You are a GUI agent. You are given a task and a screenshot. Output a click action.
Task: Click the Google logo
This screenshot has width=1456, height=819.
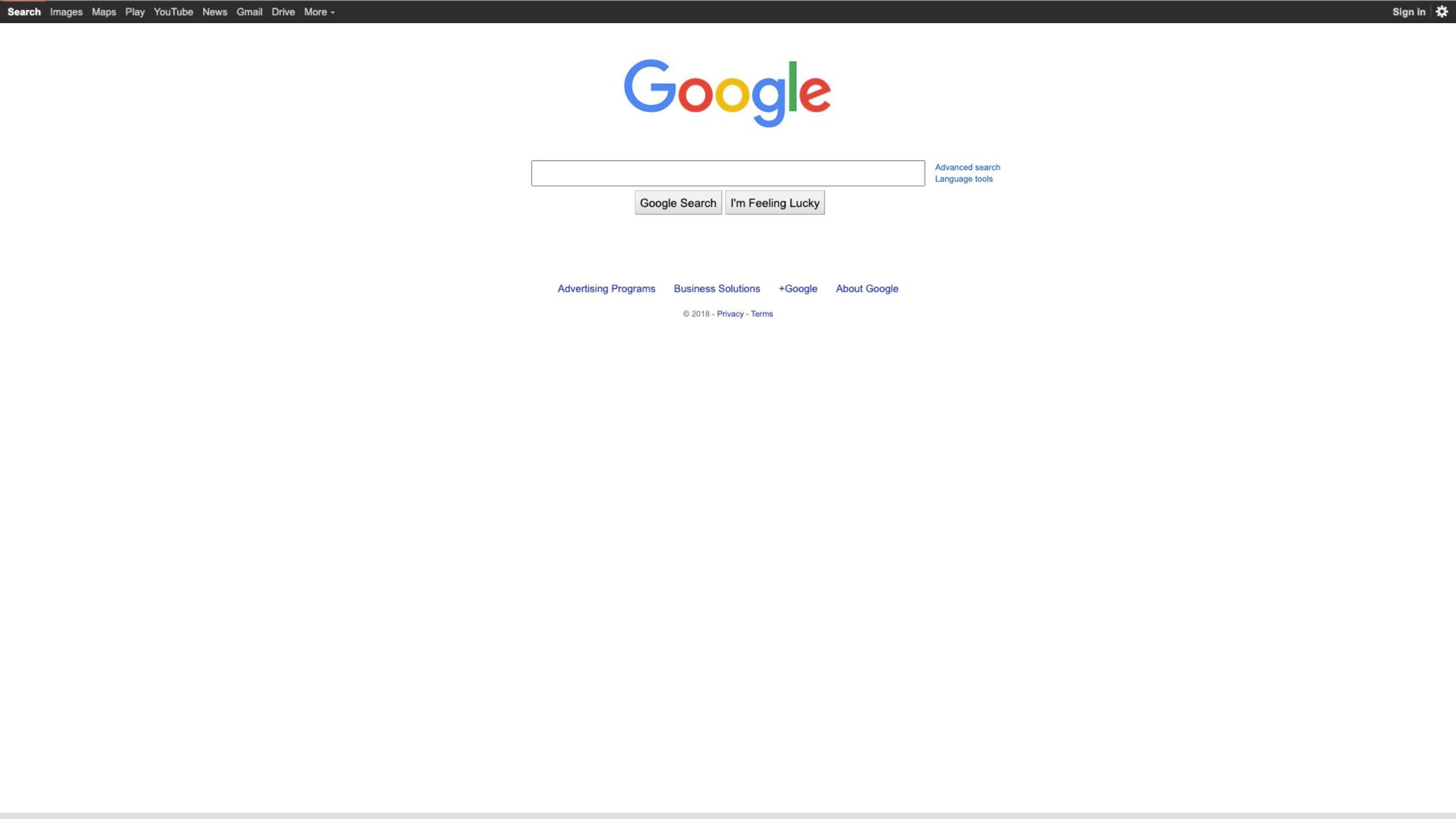727,93
